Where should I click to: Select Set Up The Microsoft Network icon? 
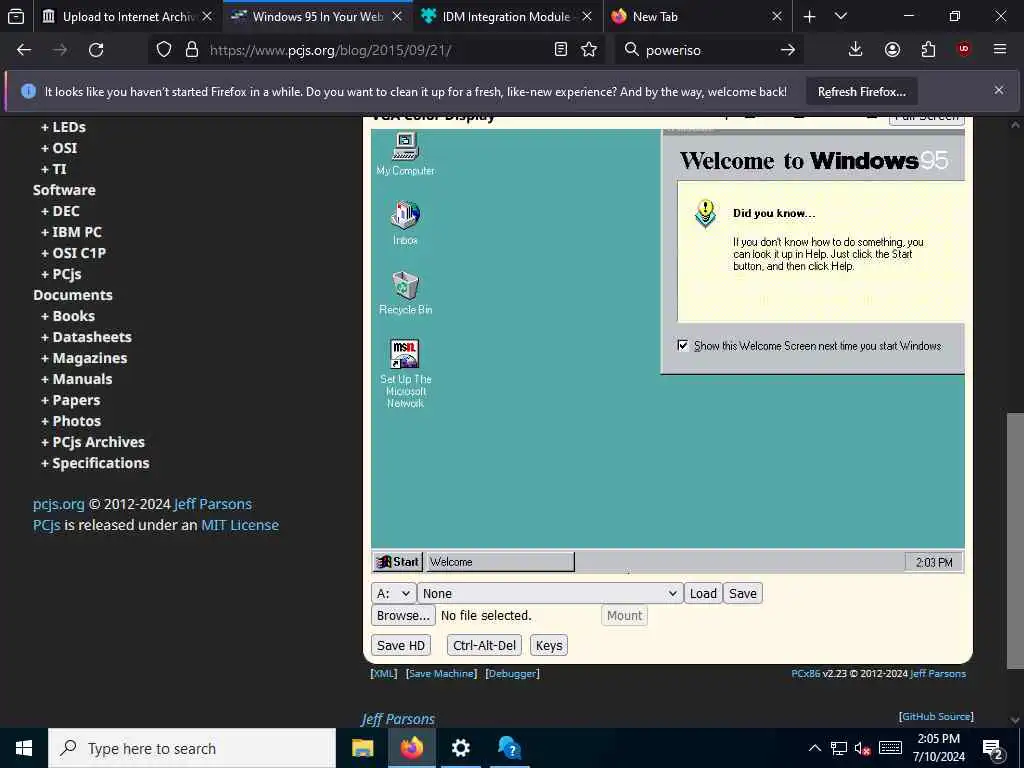[x=405, y=373]
